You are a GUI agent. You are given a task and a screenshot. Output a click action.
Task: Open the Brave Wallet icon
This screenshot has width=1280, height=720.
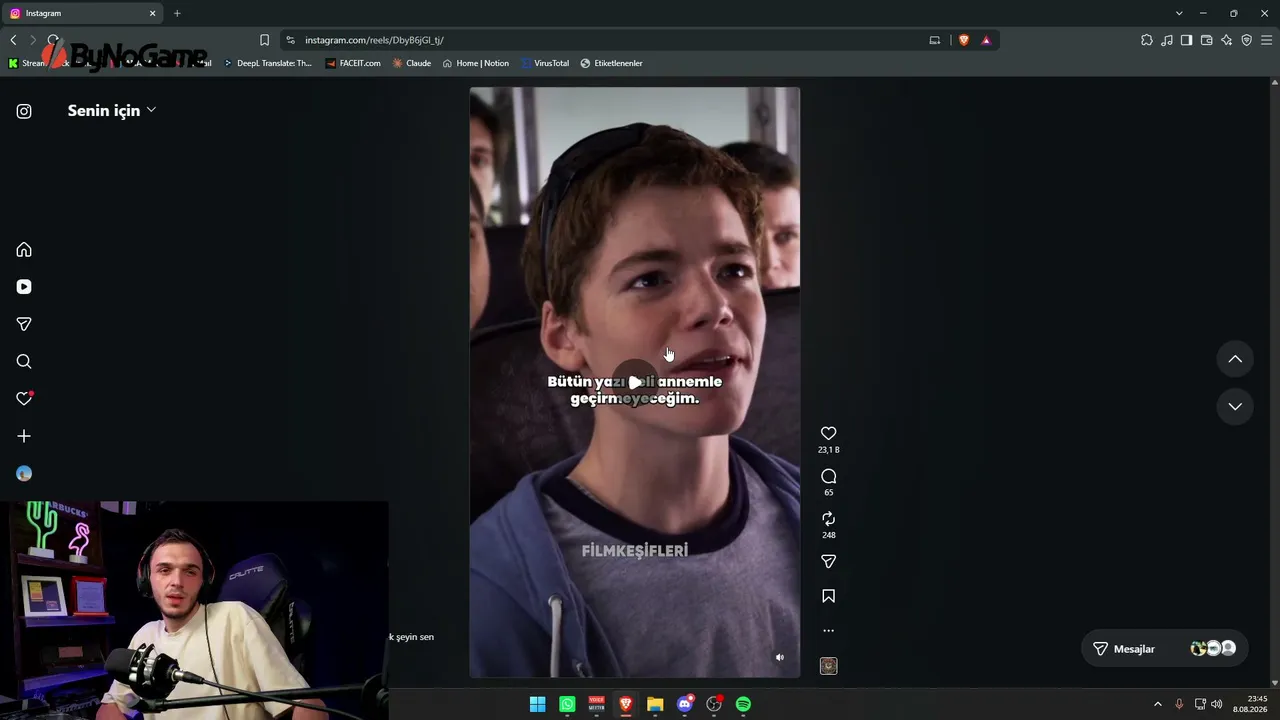click(x=1206, y=40)
